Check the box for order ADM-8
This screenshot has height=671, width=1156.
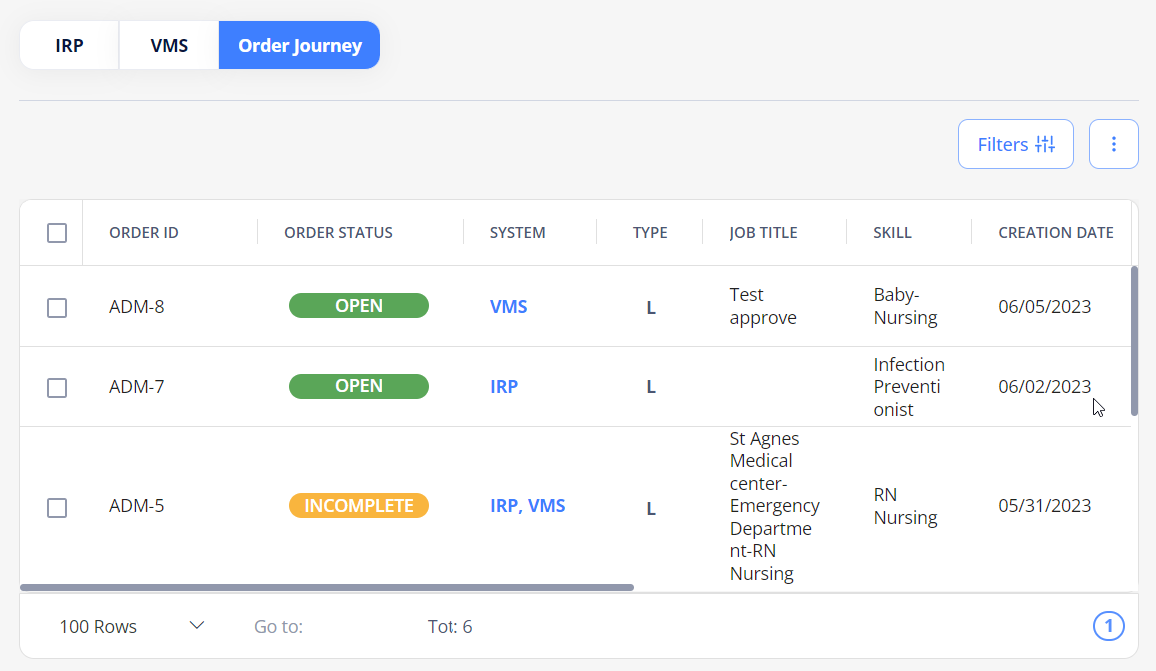click(x=57, y=307)
